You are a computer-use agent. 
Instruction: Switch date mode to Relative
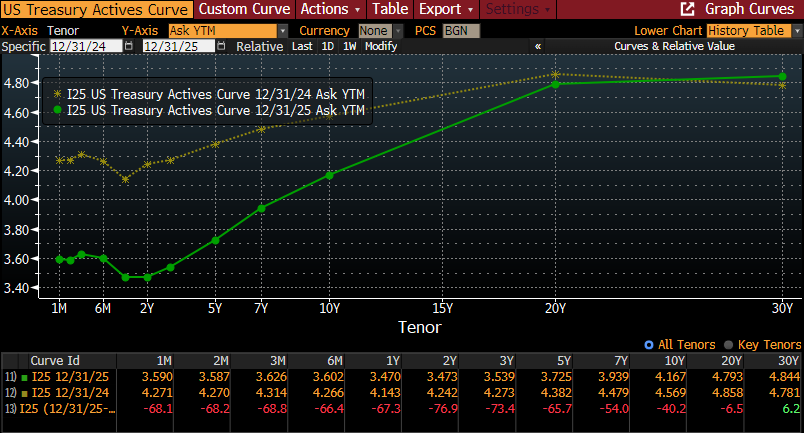[x=259, y=47]
